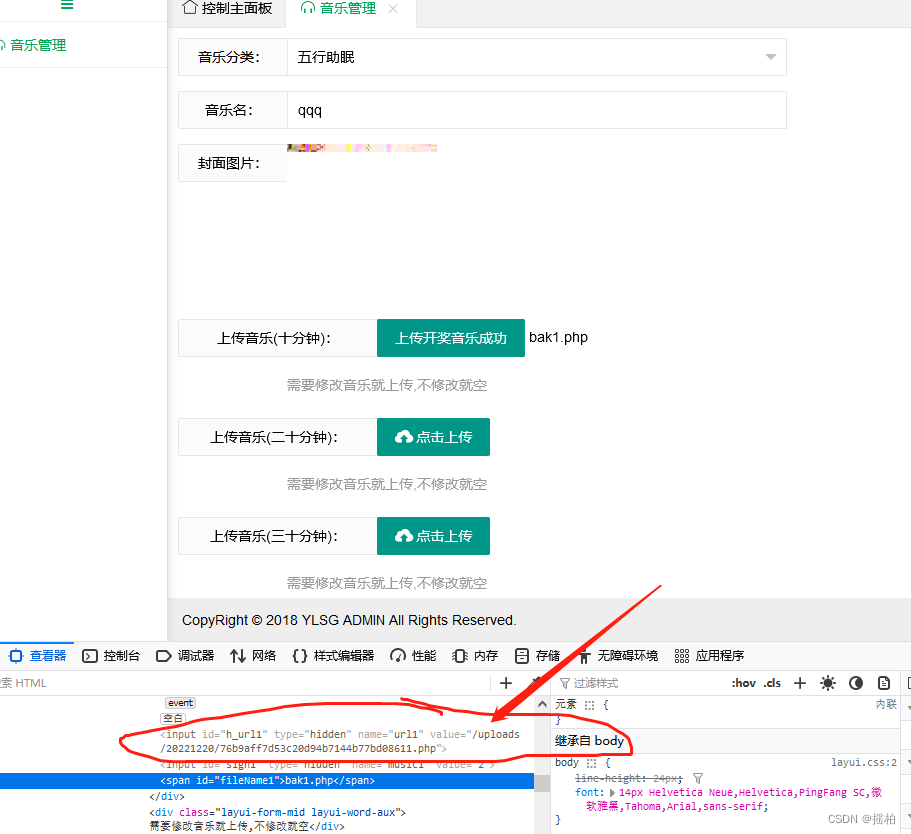
Task: Click the 点击上传 button for twenty-minute music
Action: (x=433, y=437)
